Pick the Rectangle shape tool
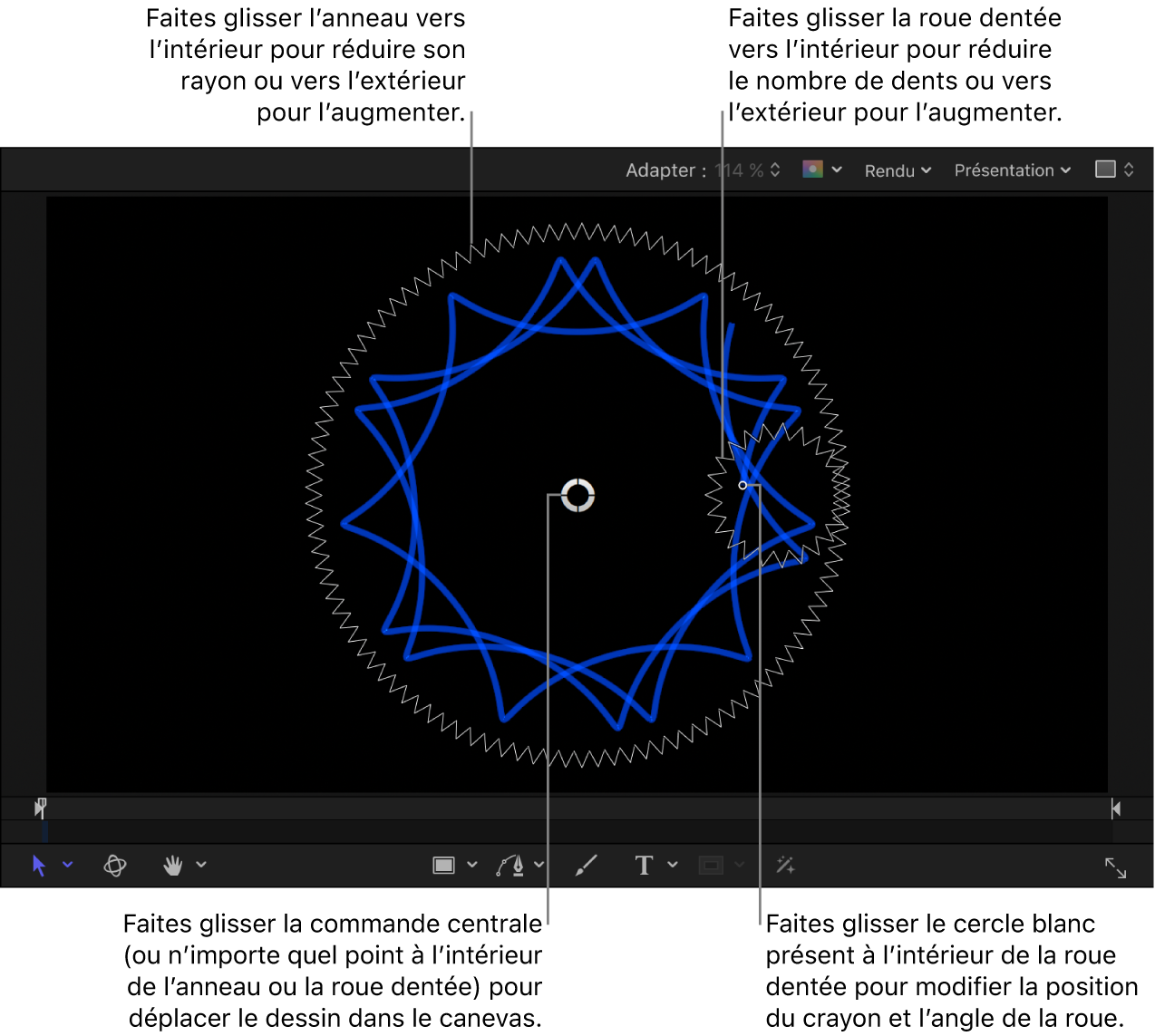Screen dimensions: 1155x1036 point(443,866)
